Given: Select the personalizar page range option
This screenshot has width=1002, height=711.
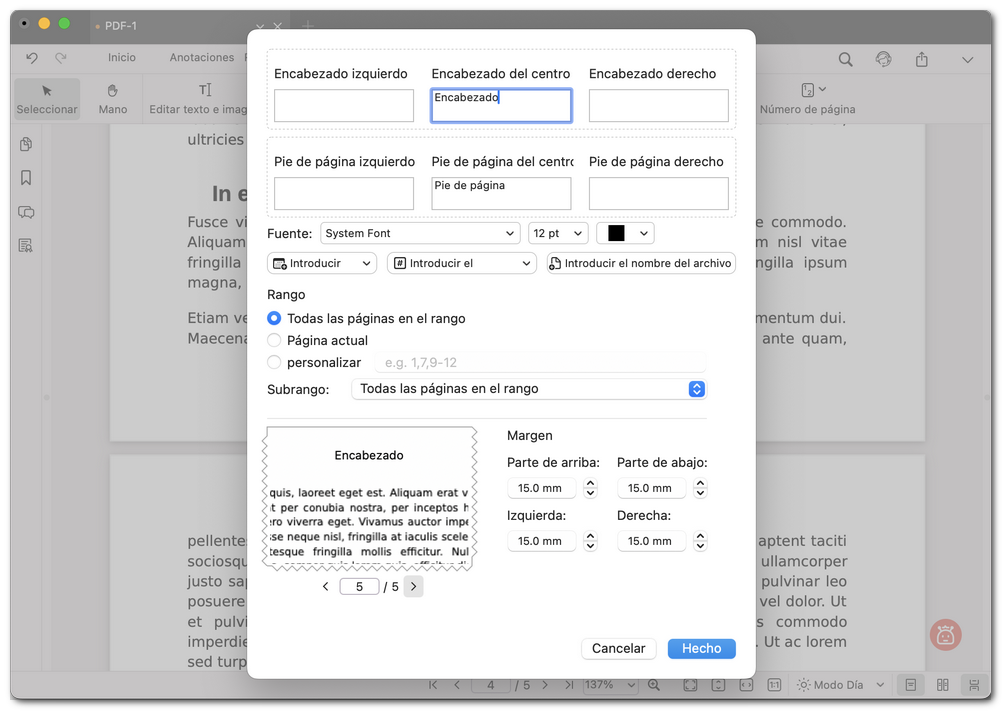Looking at the screenshot, I should [x=273, y=362].
